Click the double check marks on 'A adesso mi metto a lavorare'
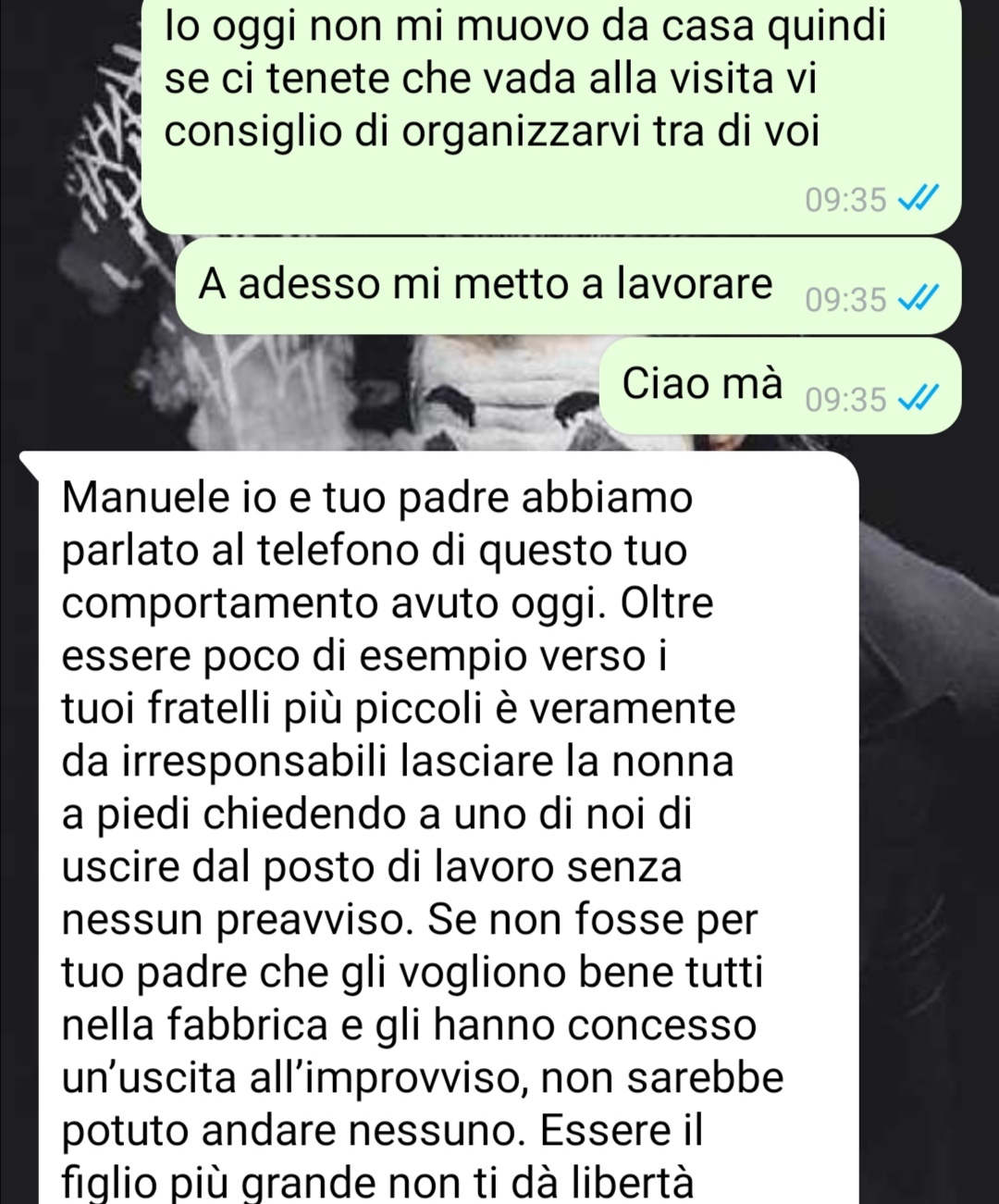999x1204 pixels. click(x=918, y=299)
